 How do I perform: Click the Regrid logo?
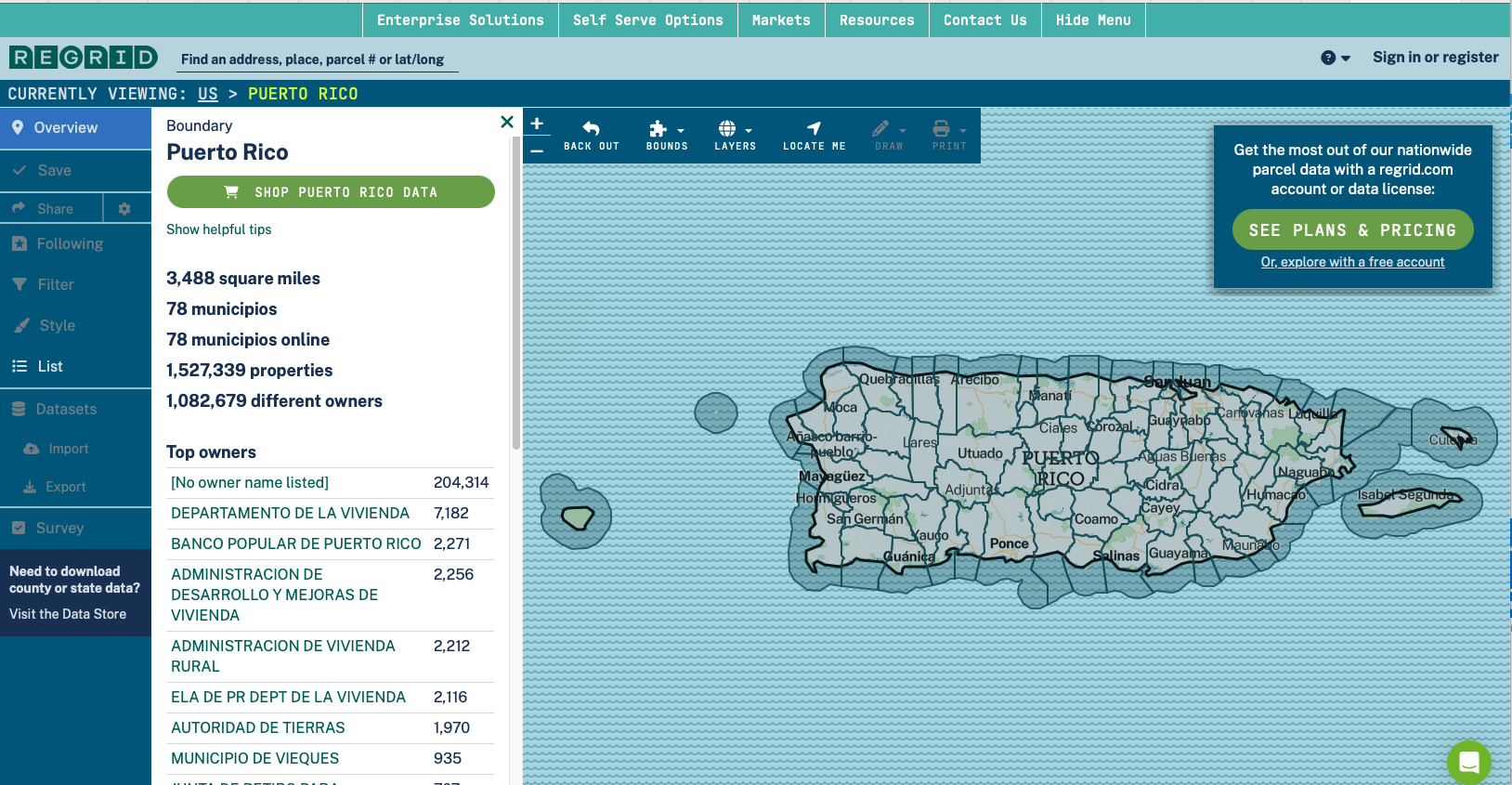84,58
